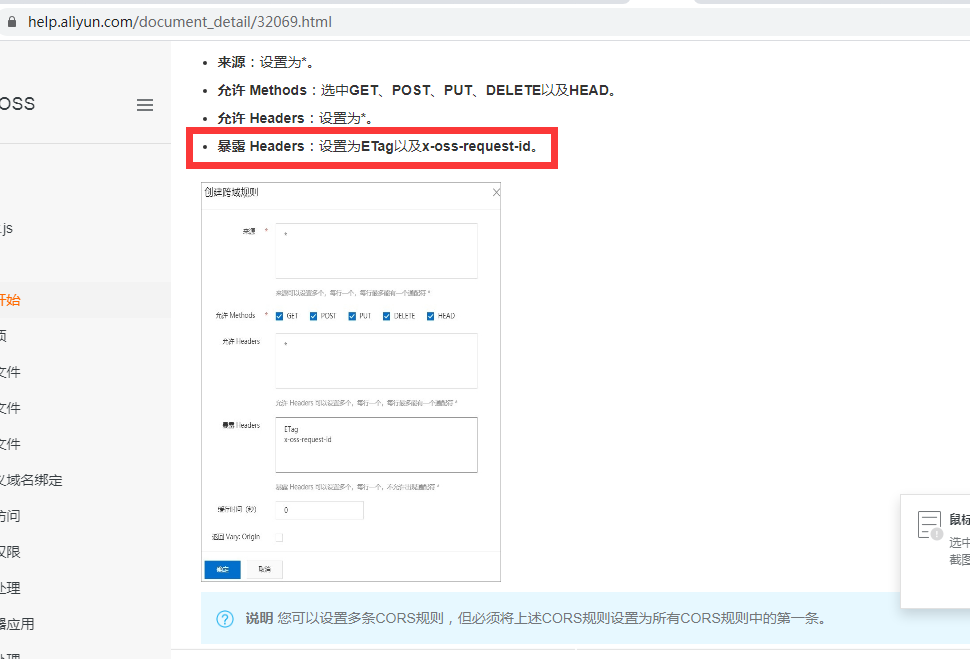Click inside the 来源 text area

(376, 250)
